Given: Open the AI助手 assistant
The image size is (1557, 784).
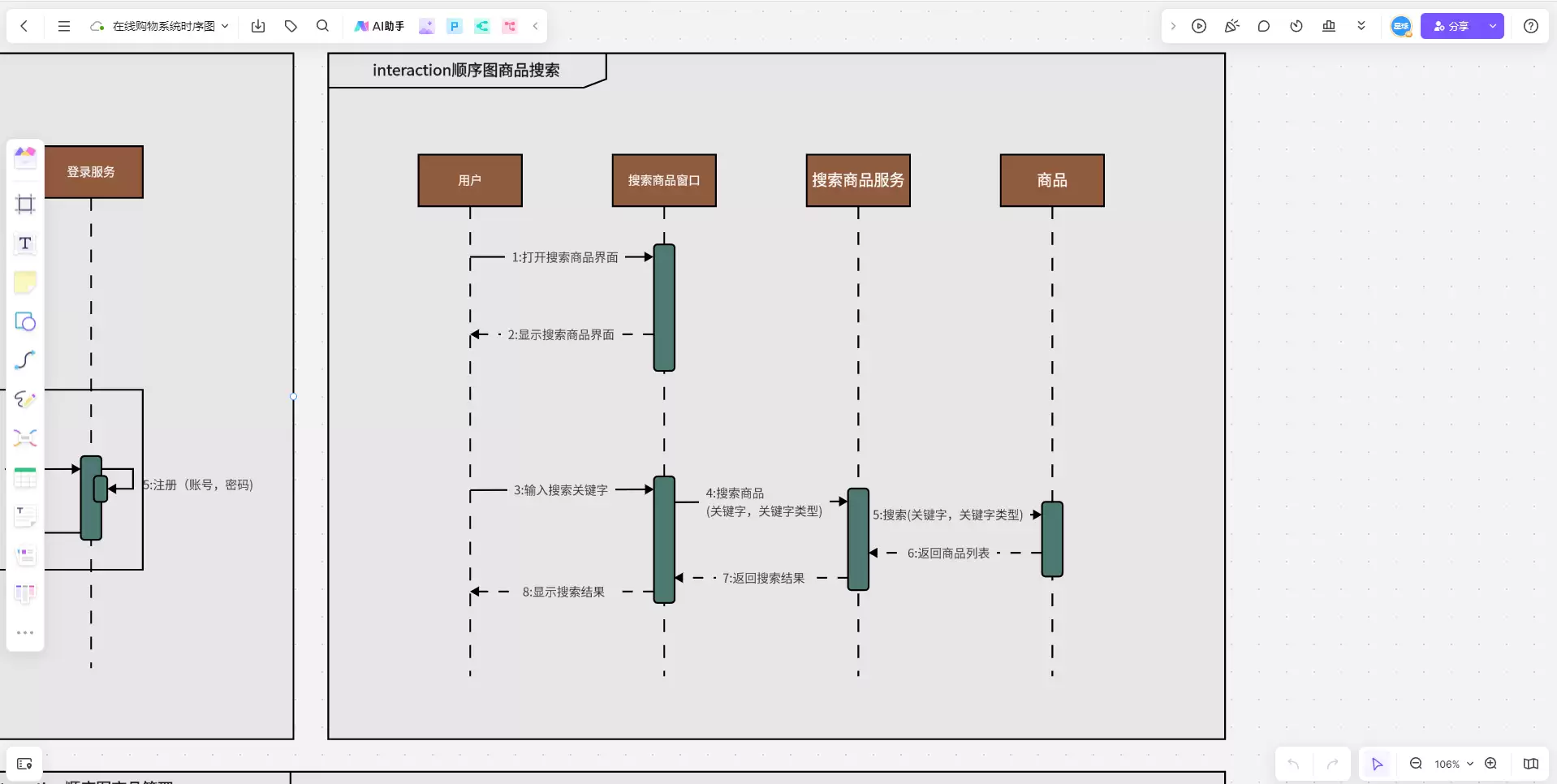Looking at the screenshot, I should (x=379, y=26).
